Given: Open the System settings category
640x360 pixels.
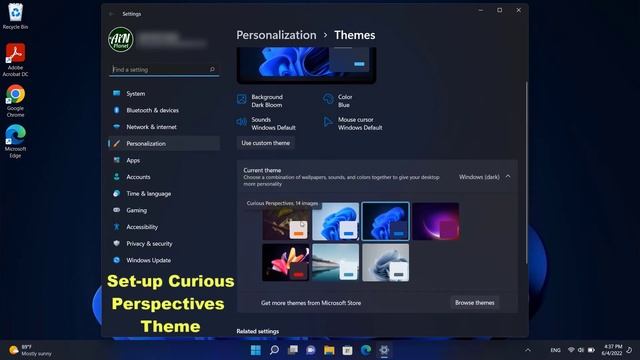Looking at the screenshot, I should click(164, 93).
